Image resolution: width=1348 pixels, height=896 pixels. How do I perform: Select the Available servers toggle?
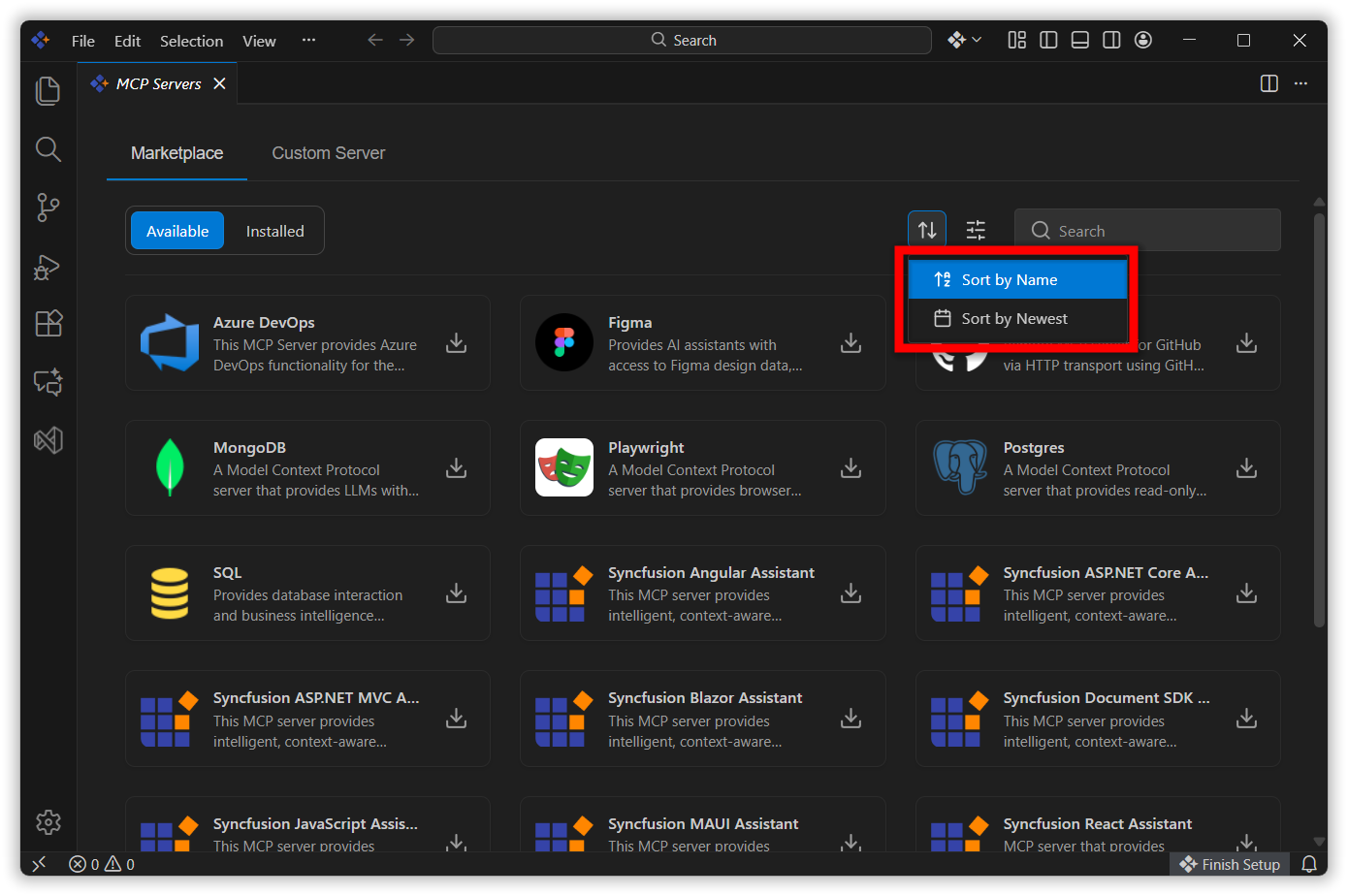[177, 231]
